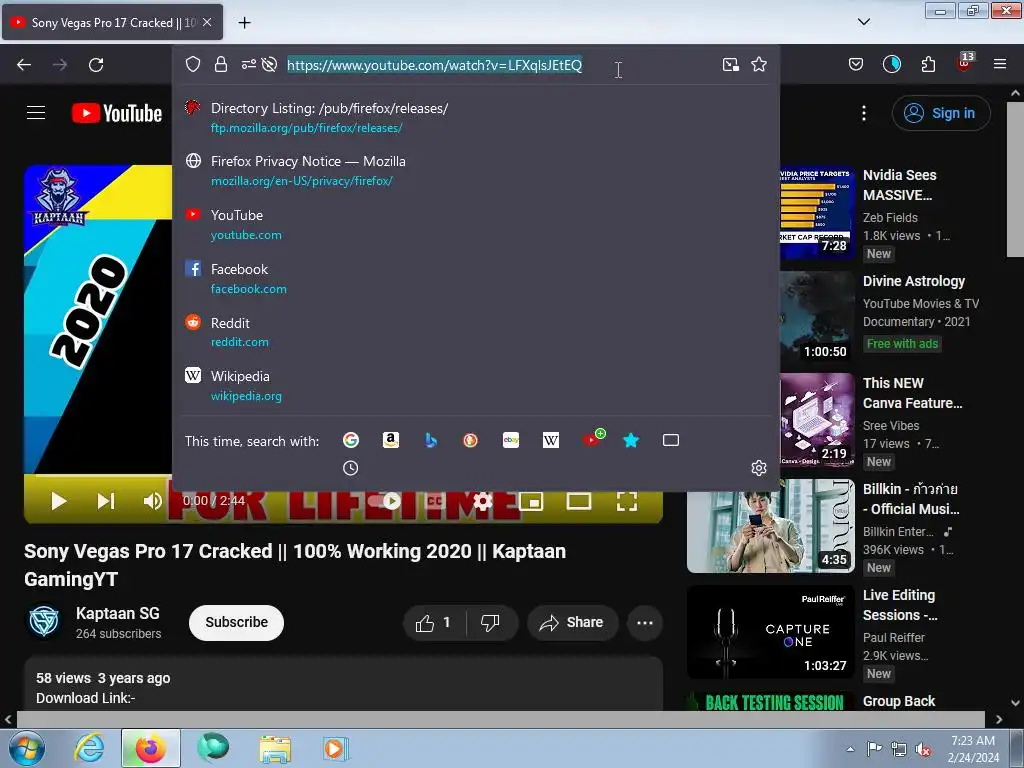Show site information via the padlock icon
The width and height of the screenshot is (1024, 768).
pos(221,64)
